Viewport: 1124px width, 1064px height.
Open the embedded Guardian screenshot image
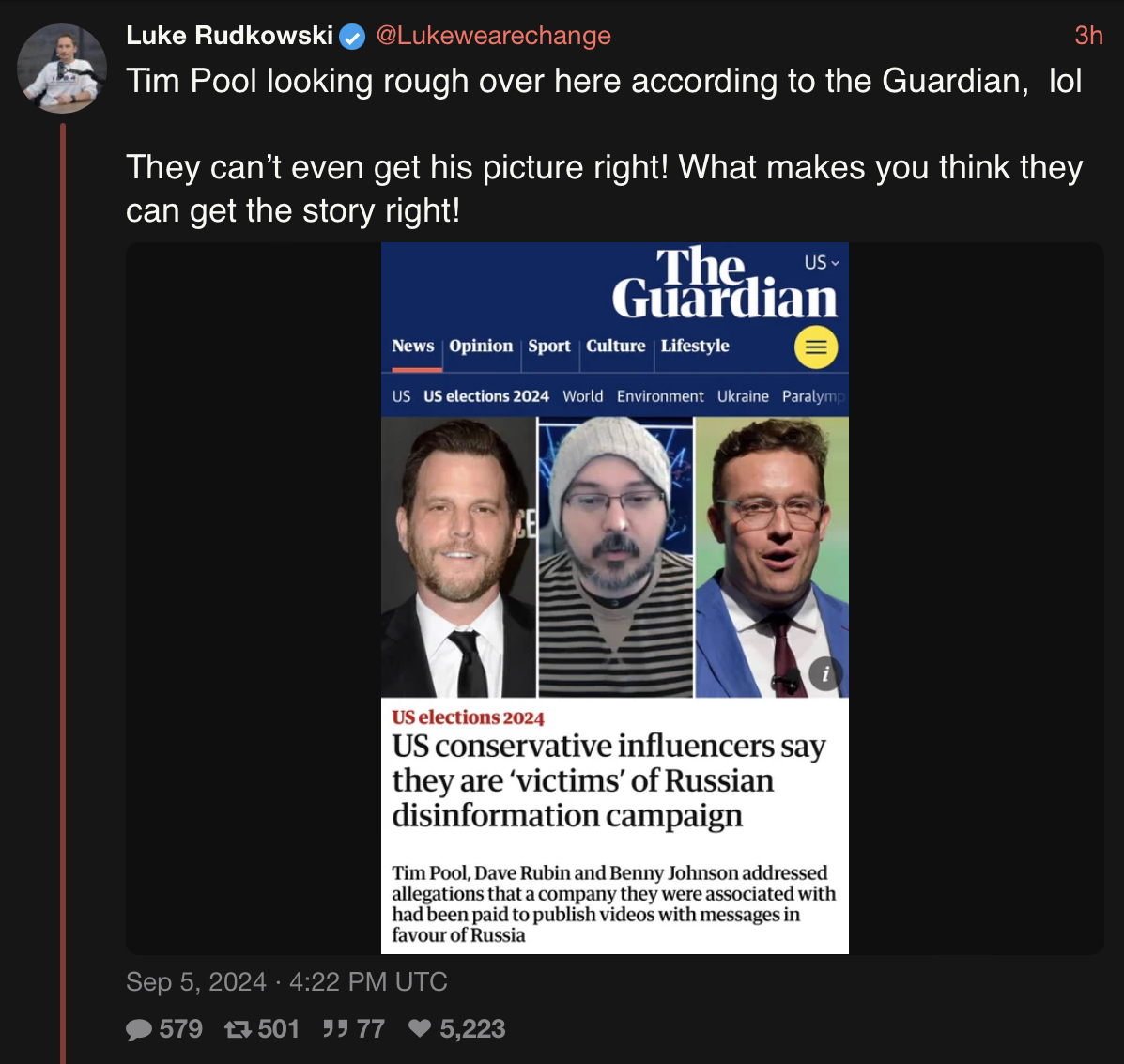point(615,598)
